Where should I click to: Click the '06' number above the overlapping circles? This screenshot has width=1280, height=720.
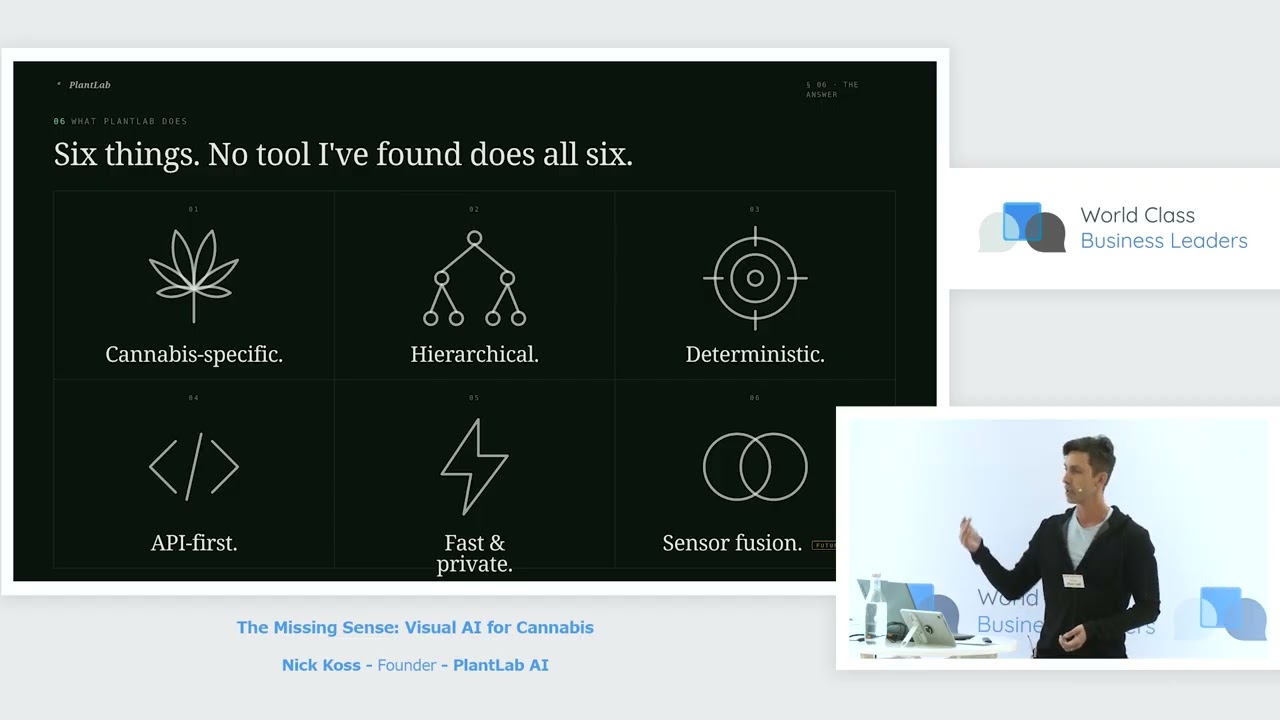tap(755, 398)
